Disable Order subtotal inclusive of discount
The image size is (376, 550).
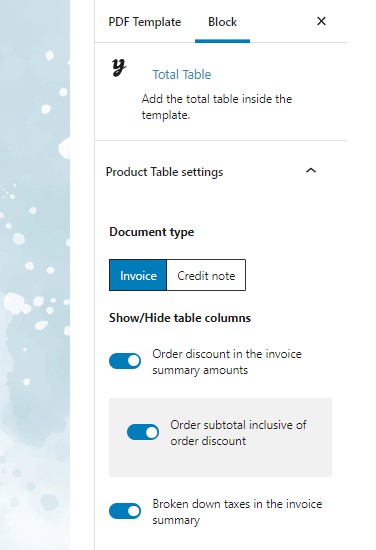click(143, 432)
